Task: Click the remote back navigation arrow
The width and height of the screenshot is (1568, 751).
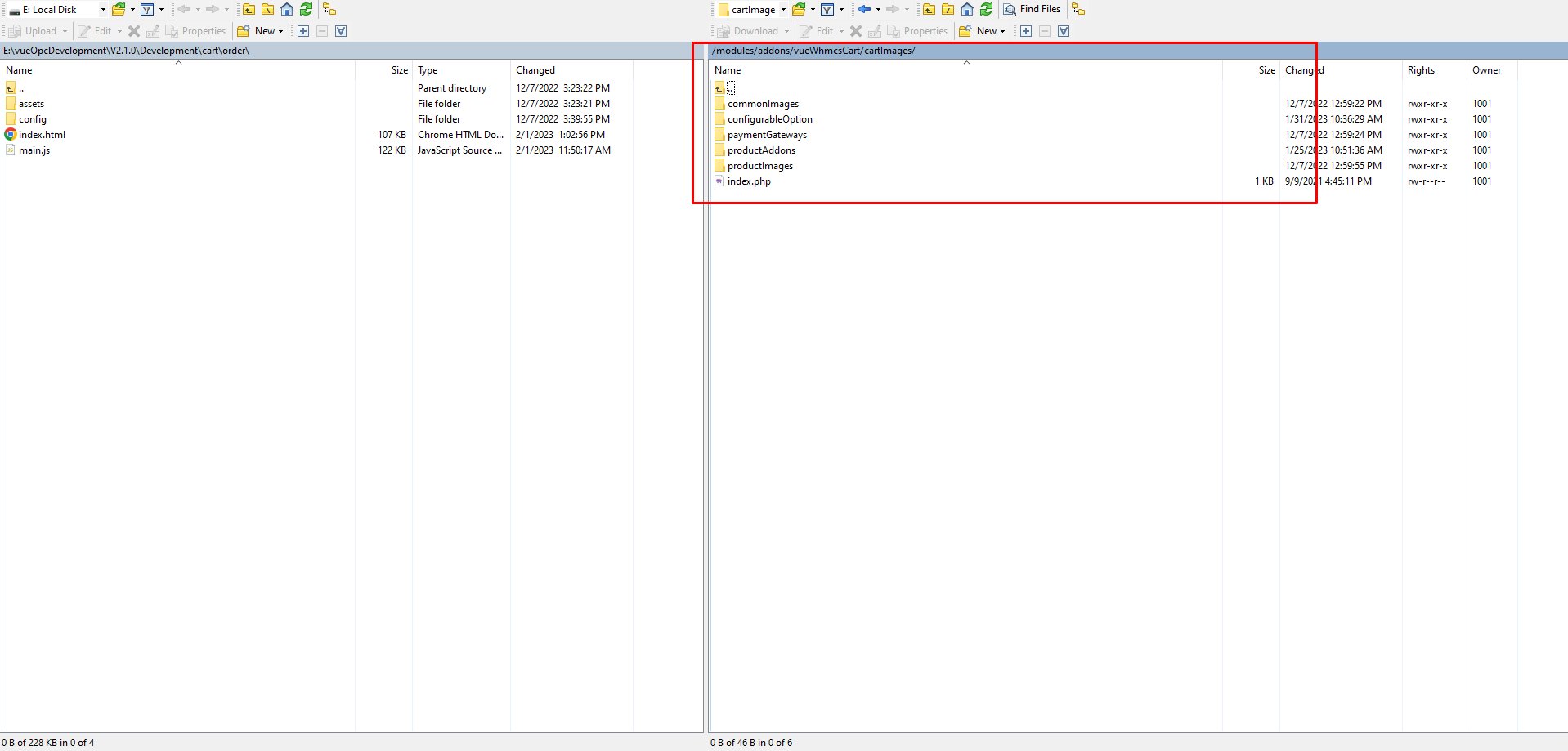Action: [x=863, y=9]
